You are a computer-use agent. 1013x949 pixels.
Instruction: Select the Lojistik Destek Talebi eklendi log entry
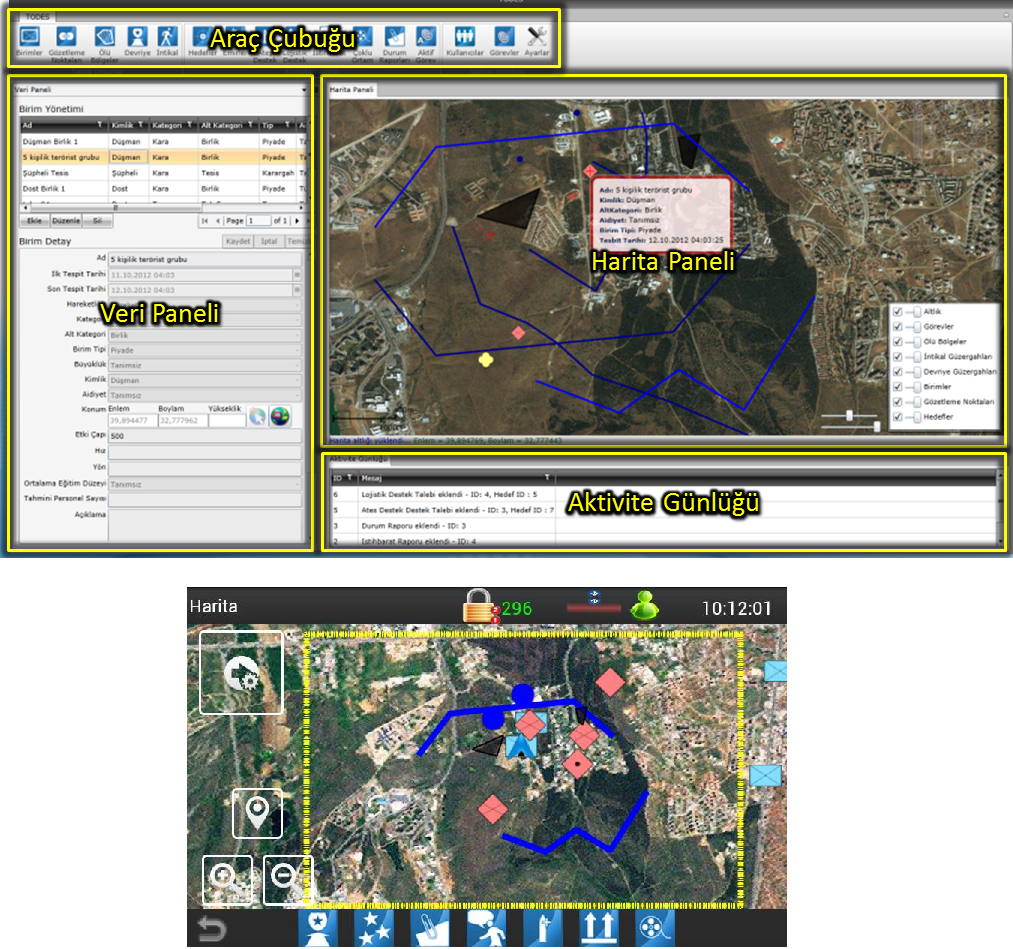click(663, 494)
